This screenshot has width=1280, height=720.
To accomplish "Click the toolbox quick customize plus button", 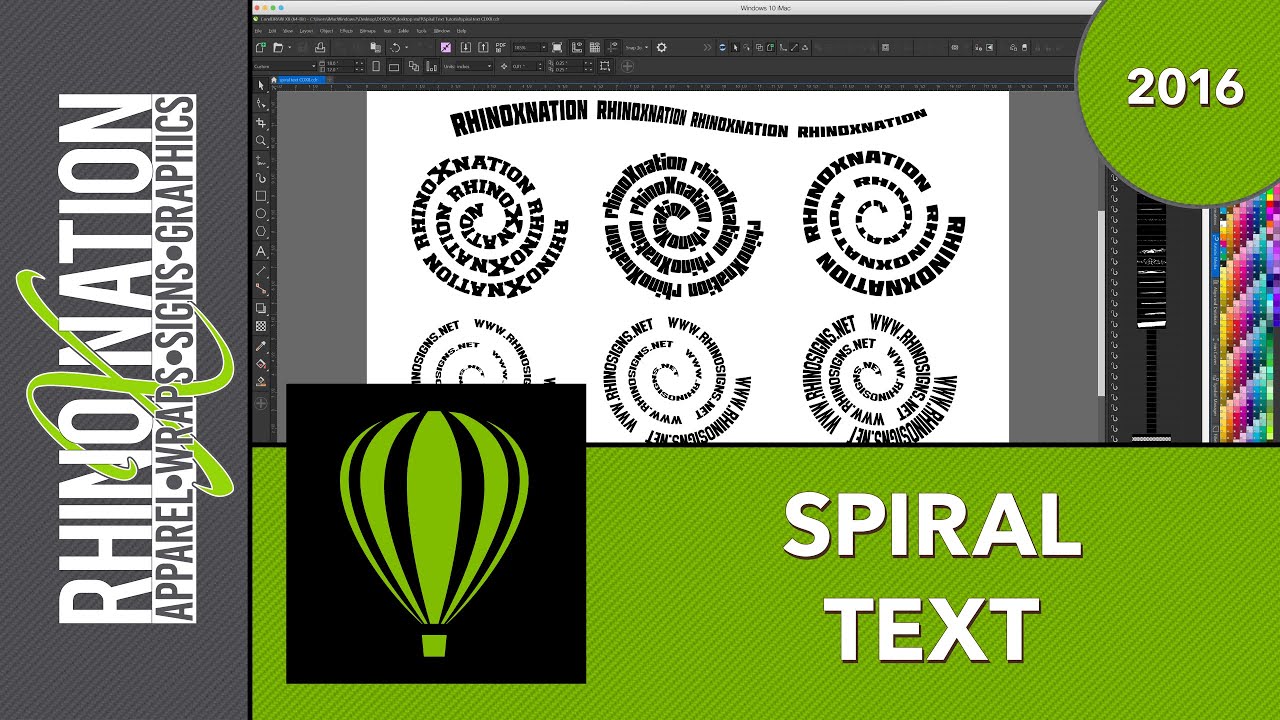I will click(x=261, y=403).
